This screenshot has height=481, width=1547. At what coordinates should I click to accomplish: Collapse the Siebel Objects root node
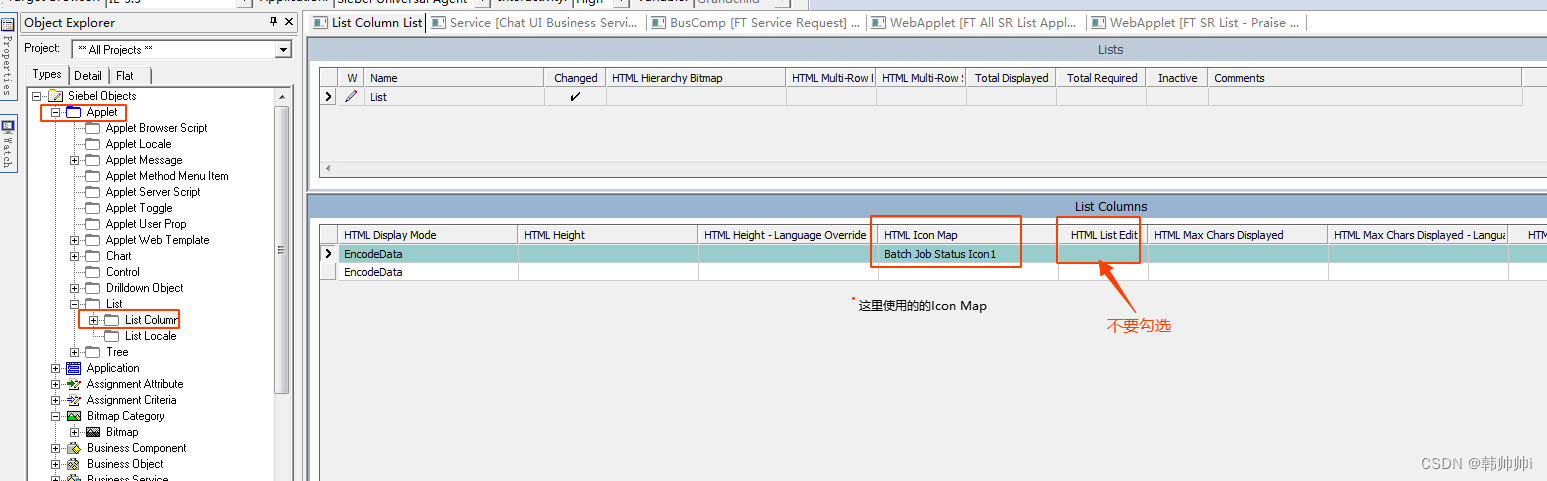click(x=37, y=96)
